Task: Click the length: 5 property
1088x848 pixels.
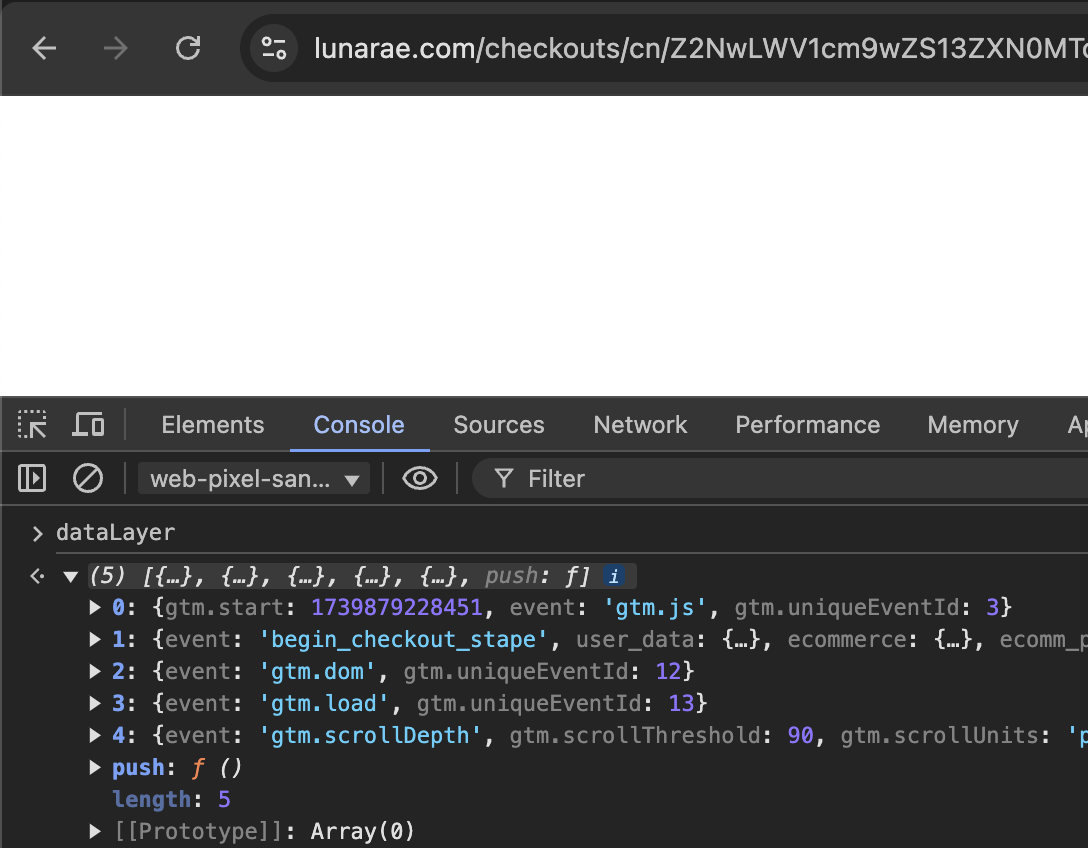Action: (171, 799)
